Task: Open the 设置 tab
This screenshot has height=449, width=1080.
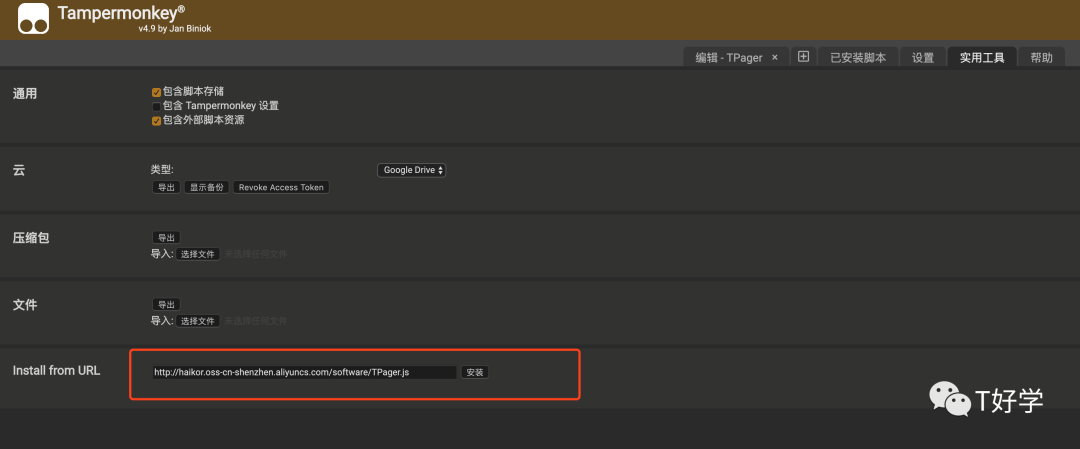Action: 923,58
